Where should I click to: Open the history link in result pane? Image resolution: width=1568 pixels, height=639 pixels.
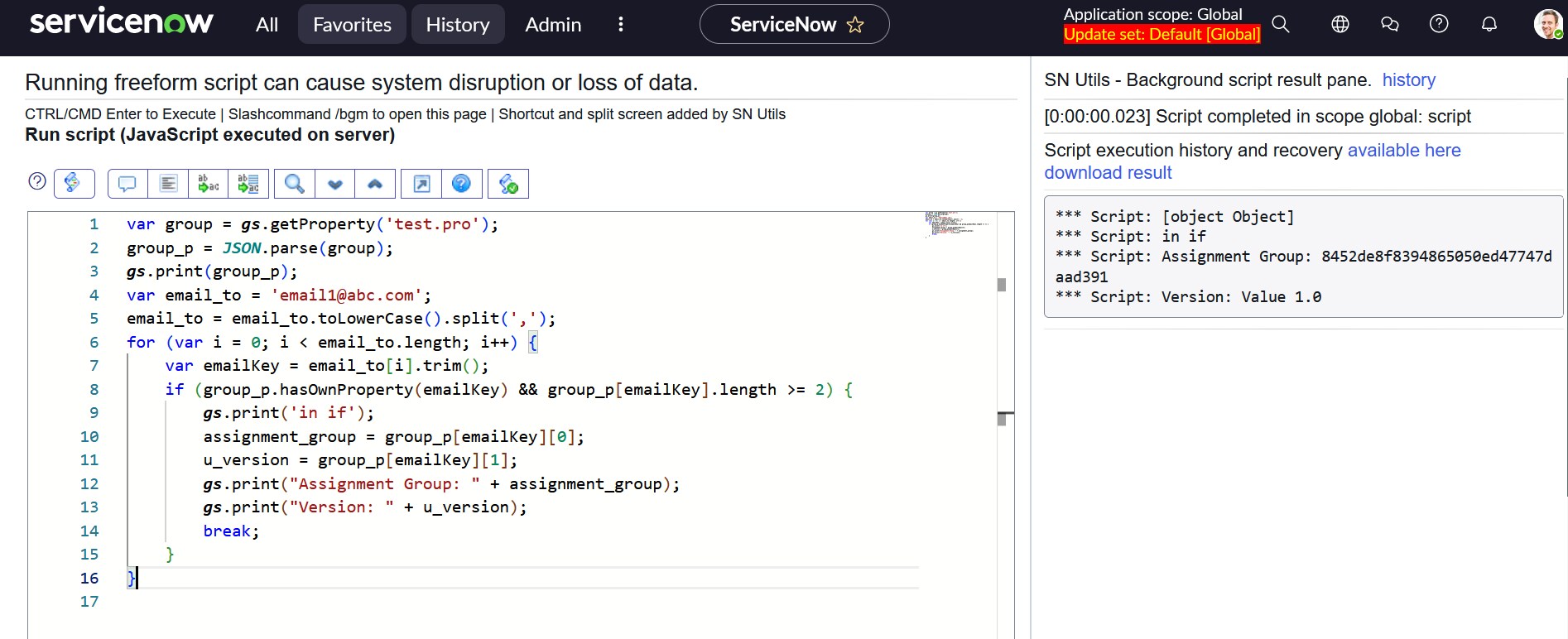coord(1408,80)
